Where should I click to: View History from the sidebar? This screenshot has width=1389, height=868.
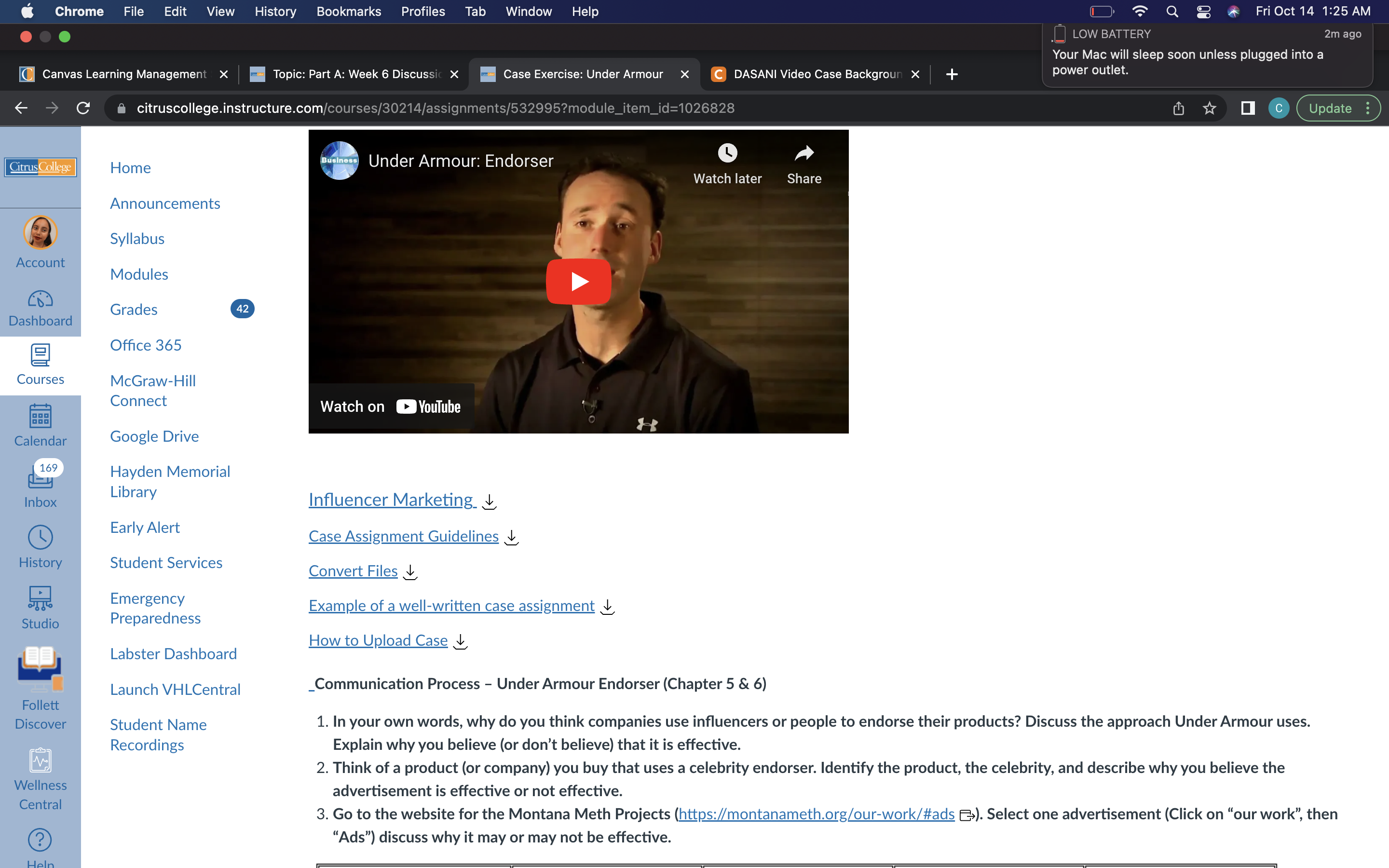40,545
